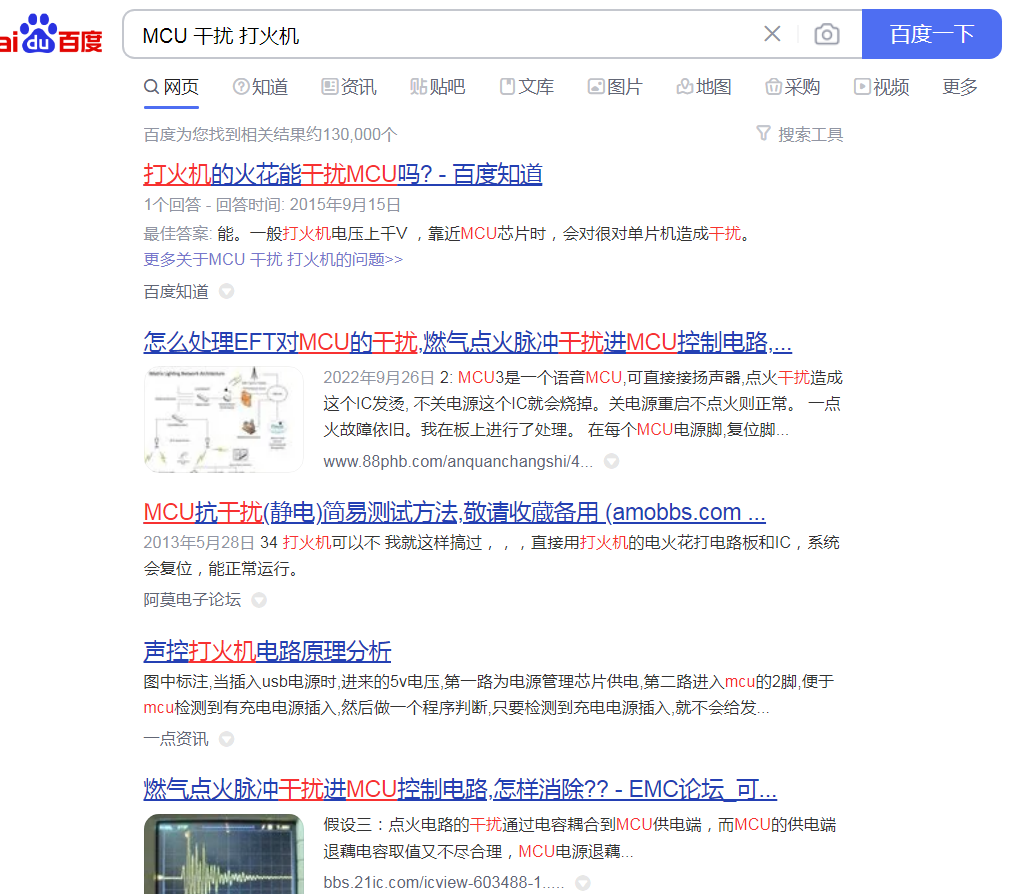
Task: Open 搜索工具 filter options
Action: coord(800,134)
